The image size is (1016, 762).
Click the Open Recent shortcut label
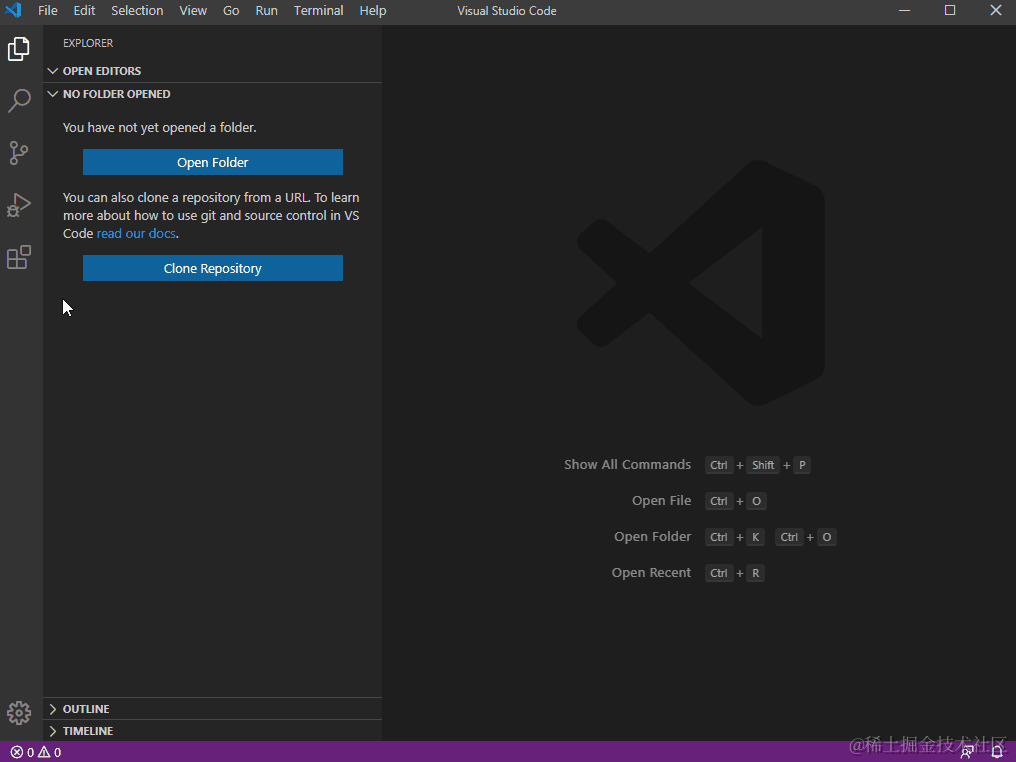tap(651, 573)
